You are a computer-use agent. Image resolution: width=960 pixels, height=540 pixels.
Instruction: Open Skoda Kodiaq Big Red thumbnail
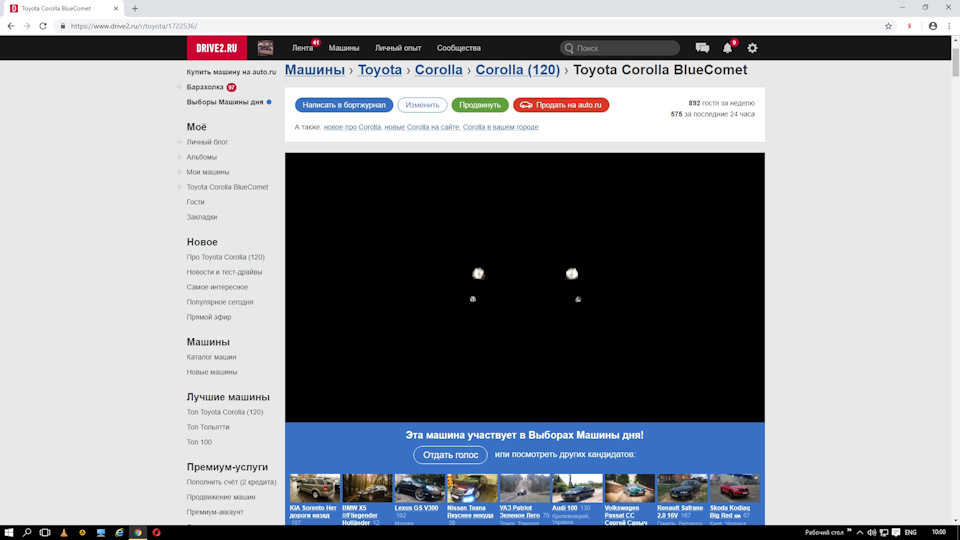(735, 488)
